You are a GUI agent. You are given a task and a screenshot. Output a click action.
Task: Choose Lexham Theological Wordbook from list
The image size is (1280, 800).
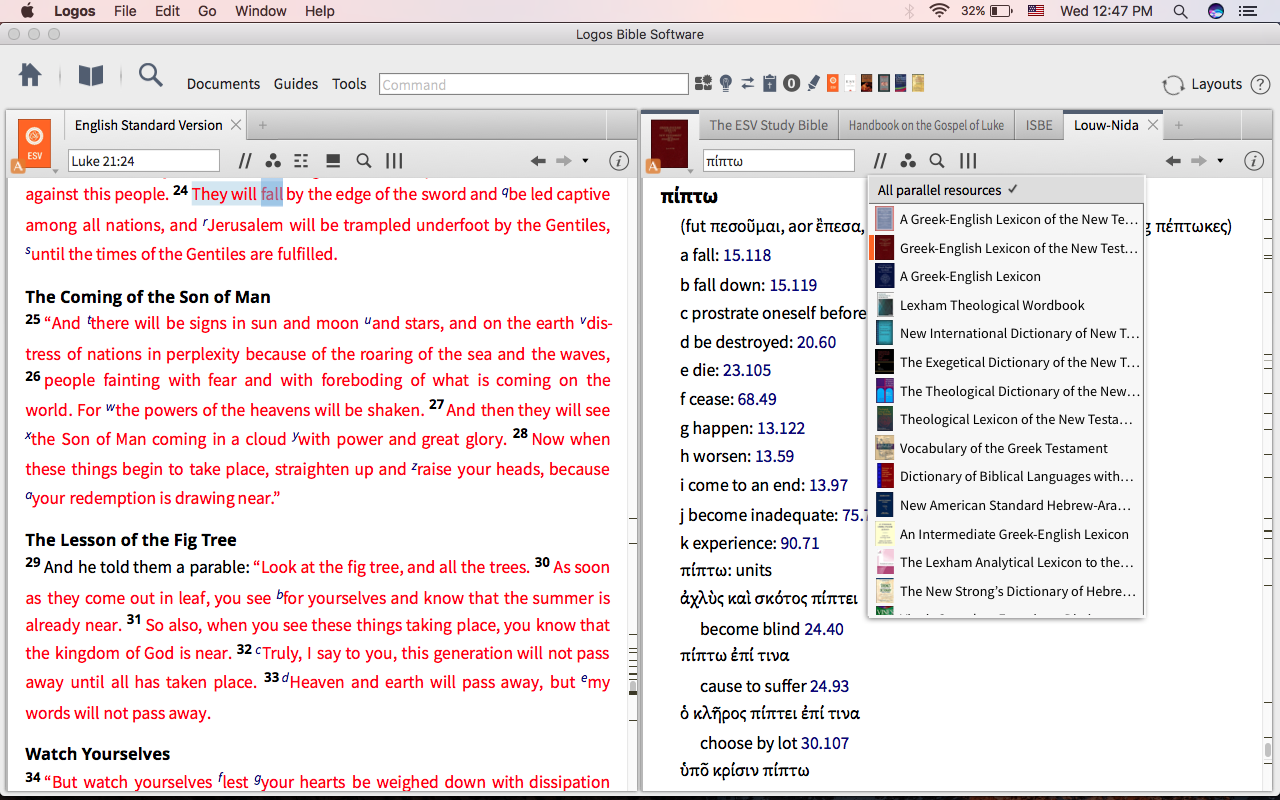(1006, 305)
